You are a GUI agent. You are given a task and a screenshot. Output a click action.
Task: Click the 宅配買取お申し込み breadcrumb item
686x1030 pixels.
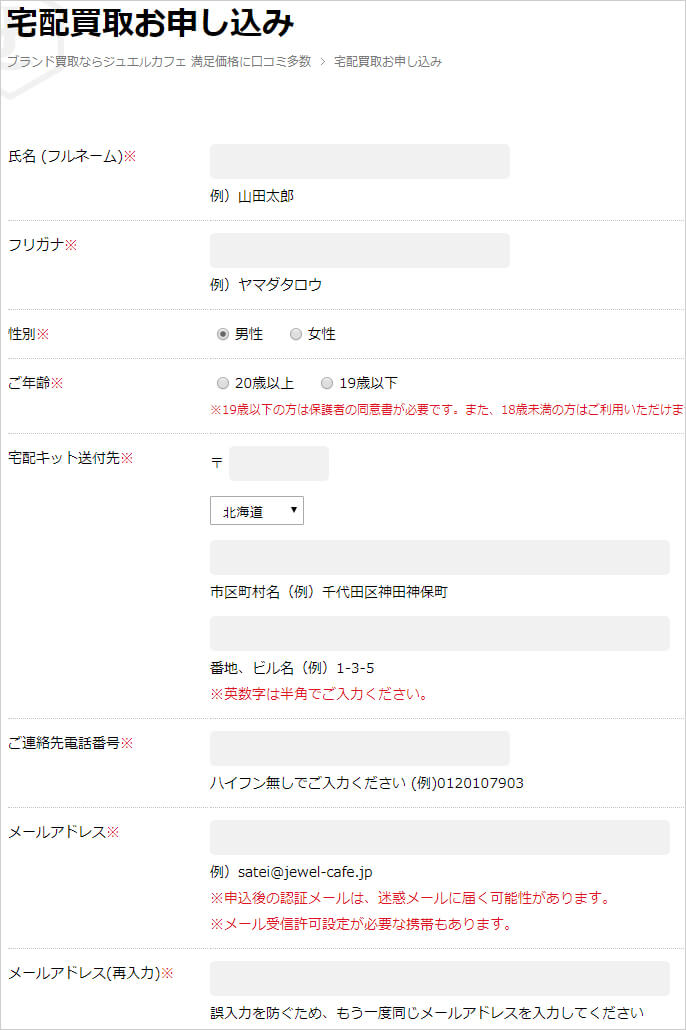pyautogui.click(x=388, y=61)
